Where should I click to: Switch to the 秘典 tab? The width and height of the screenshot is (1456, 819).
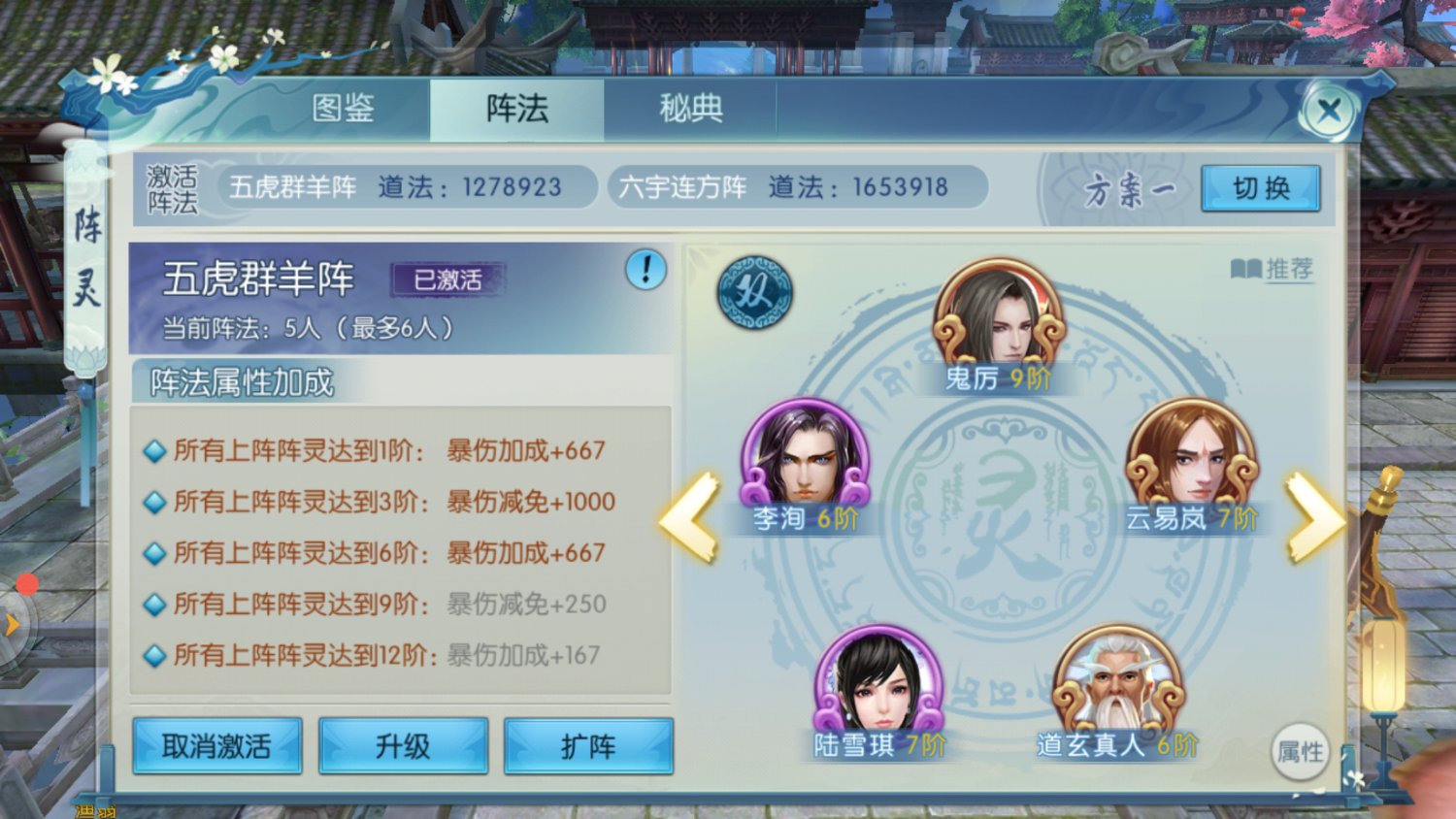(x=690, y=109)
